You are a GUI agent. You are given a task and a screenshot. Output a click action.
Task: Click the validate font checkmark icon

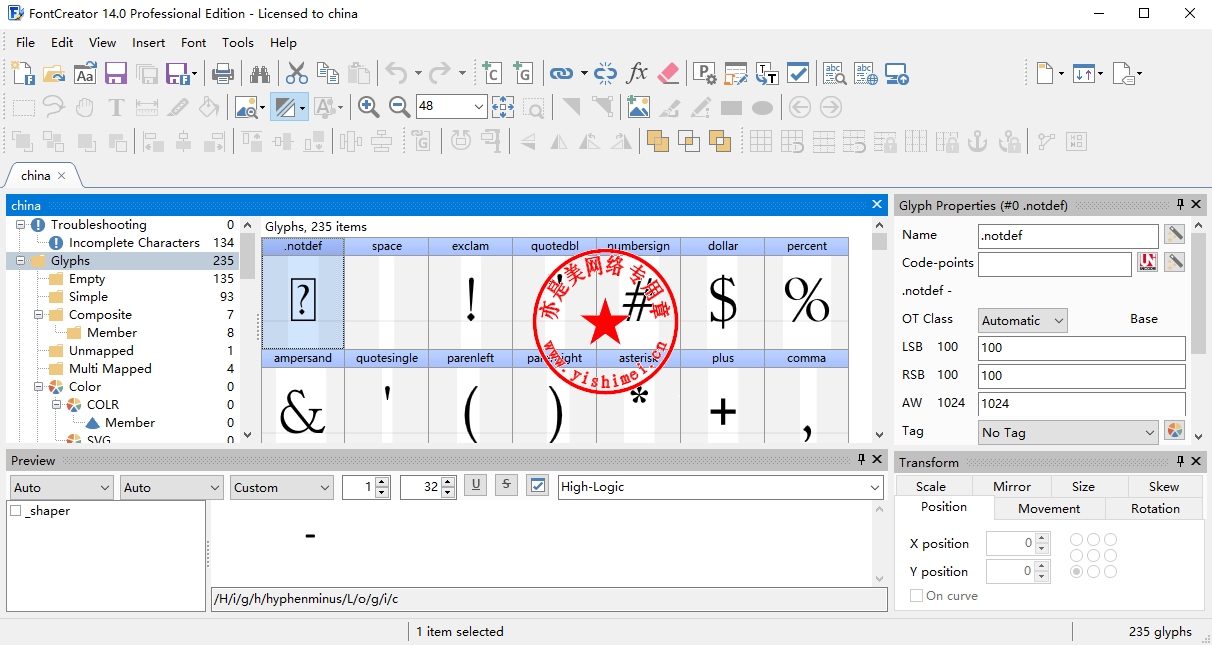click(798, 73)
